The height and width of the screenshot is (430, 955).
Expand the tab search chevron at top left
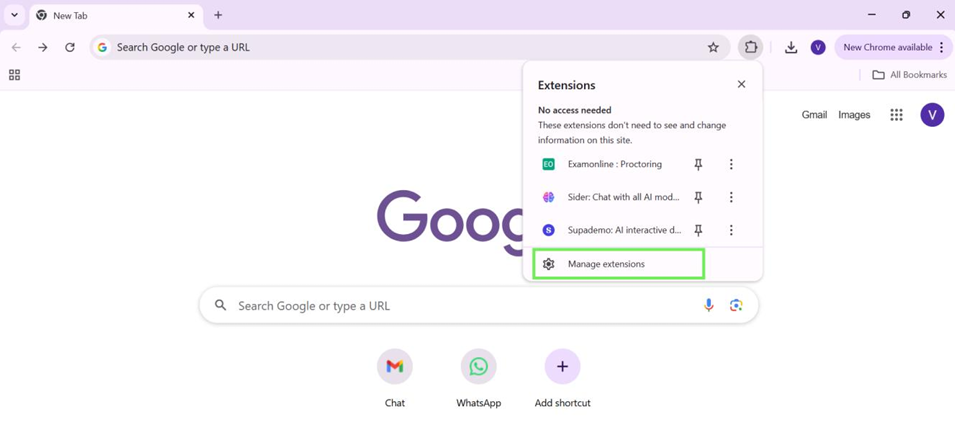[15, 15]
